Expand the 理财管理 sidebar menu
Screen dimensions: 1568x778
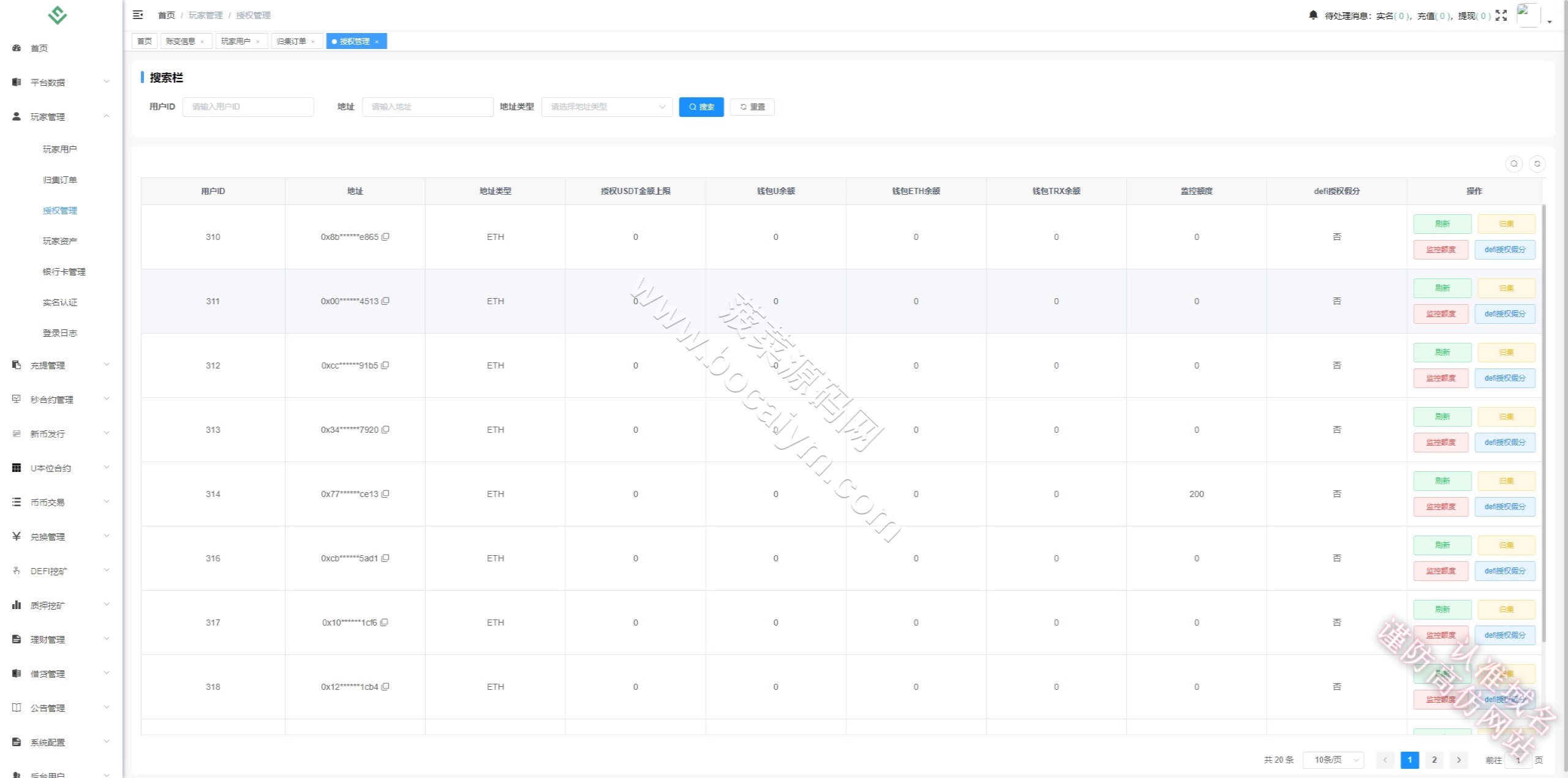click(61, 639)
